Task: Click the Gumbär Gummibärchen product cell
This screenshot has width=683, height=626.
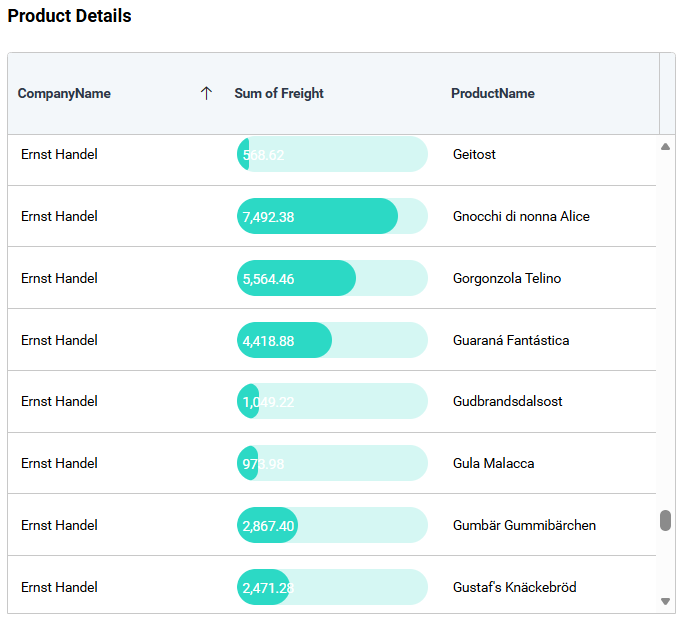Action: 524,525
